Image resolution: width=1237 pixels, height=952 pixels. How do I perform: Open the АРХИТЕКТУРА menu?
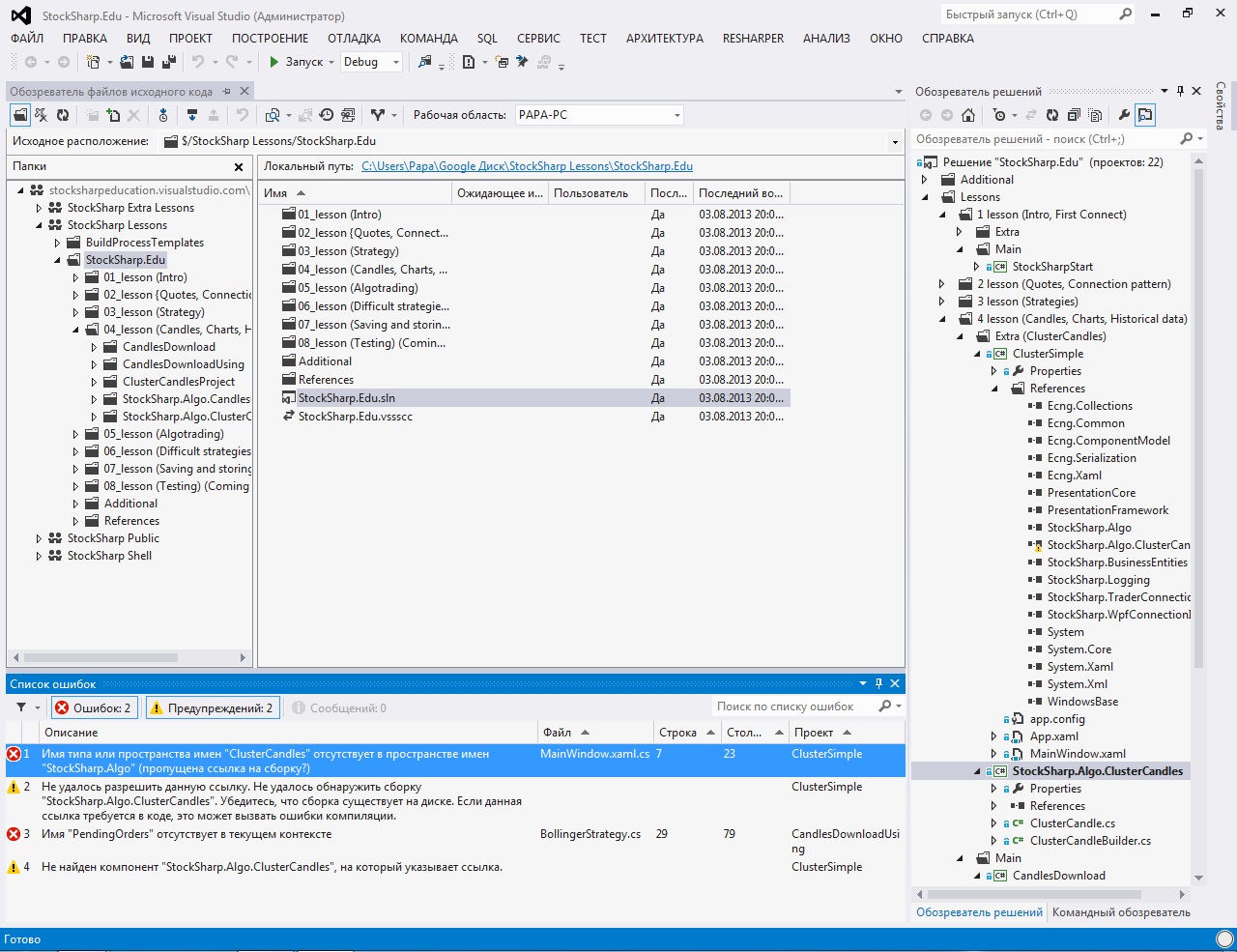tap(665, 39)
